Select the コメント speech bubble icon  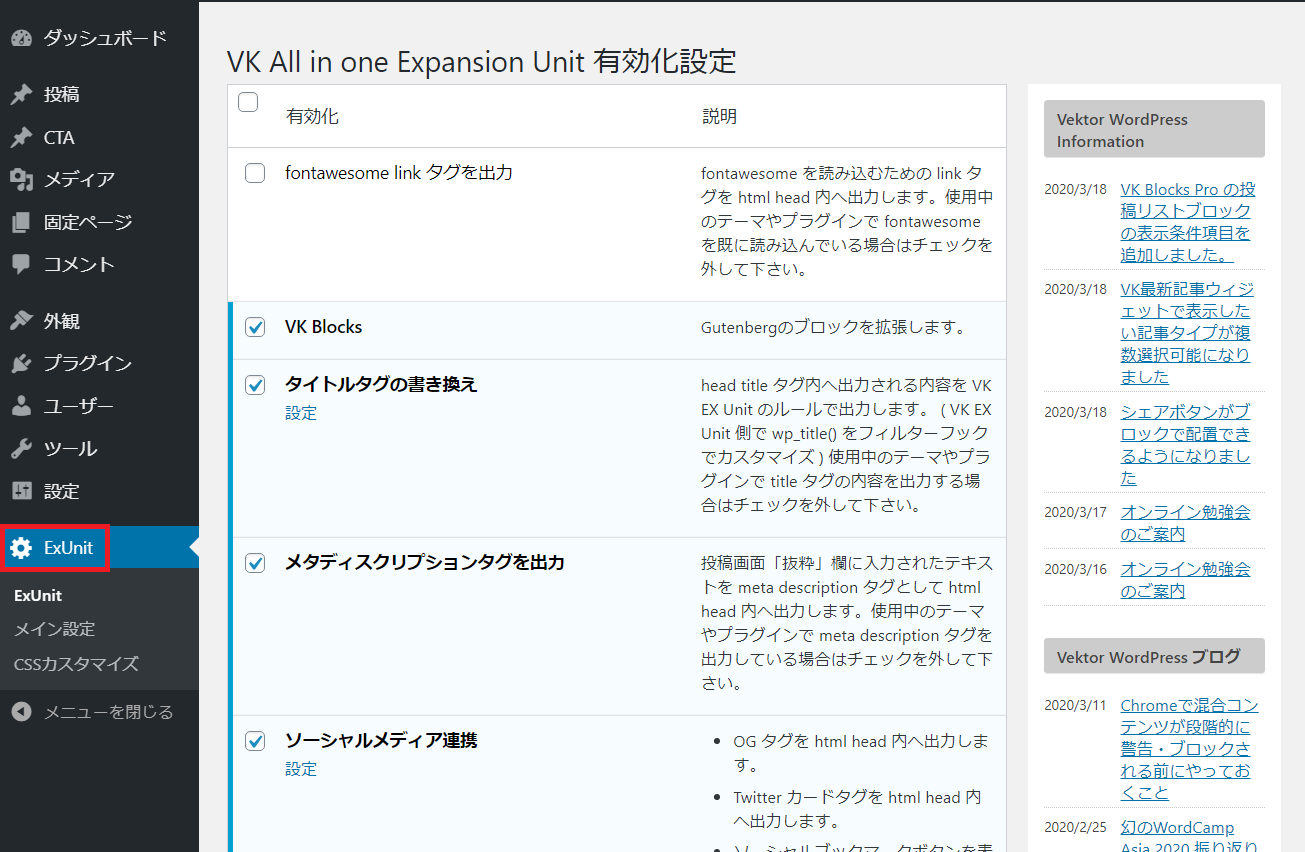(22, 264)
